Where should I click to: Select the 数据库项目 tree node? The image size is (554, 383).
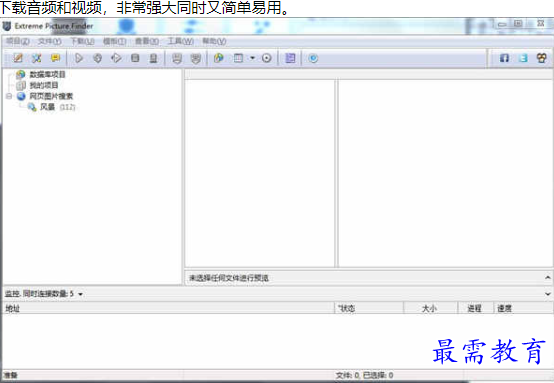pos(47,74)
